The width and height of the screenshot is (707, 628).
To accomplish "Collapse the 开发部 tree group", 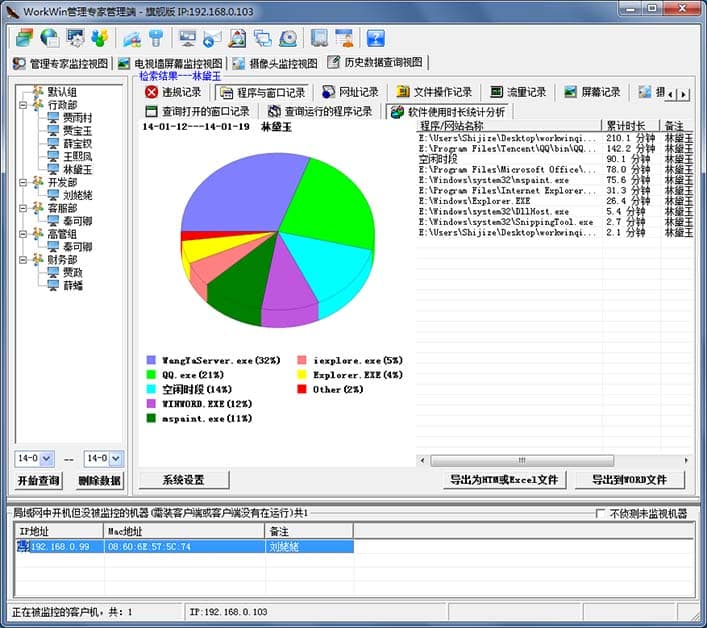I will pos(23,183).
